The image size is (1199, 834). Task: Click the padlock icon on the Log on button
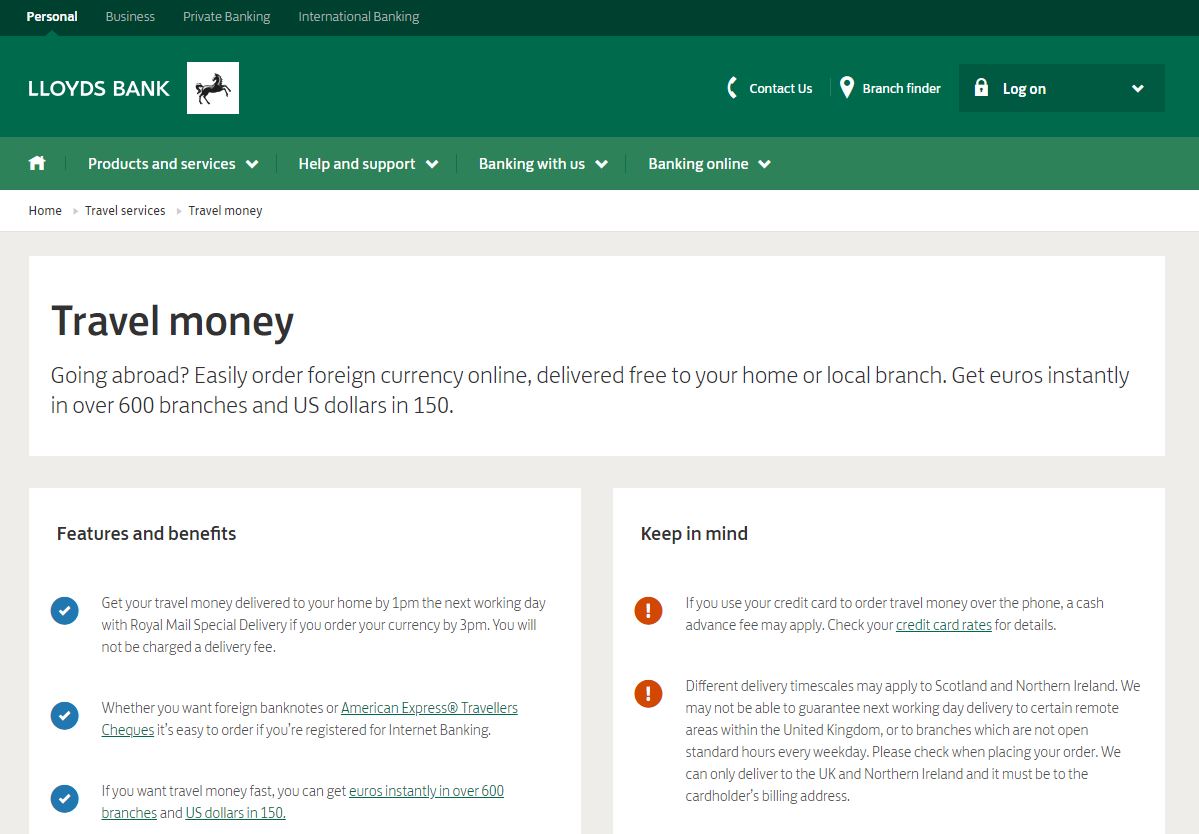[x=985, y=88]
